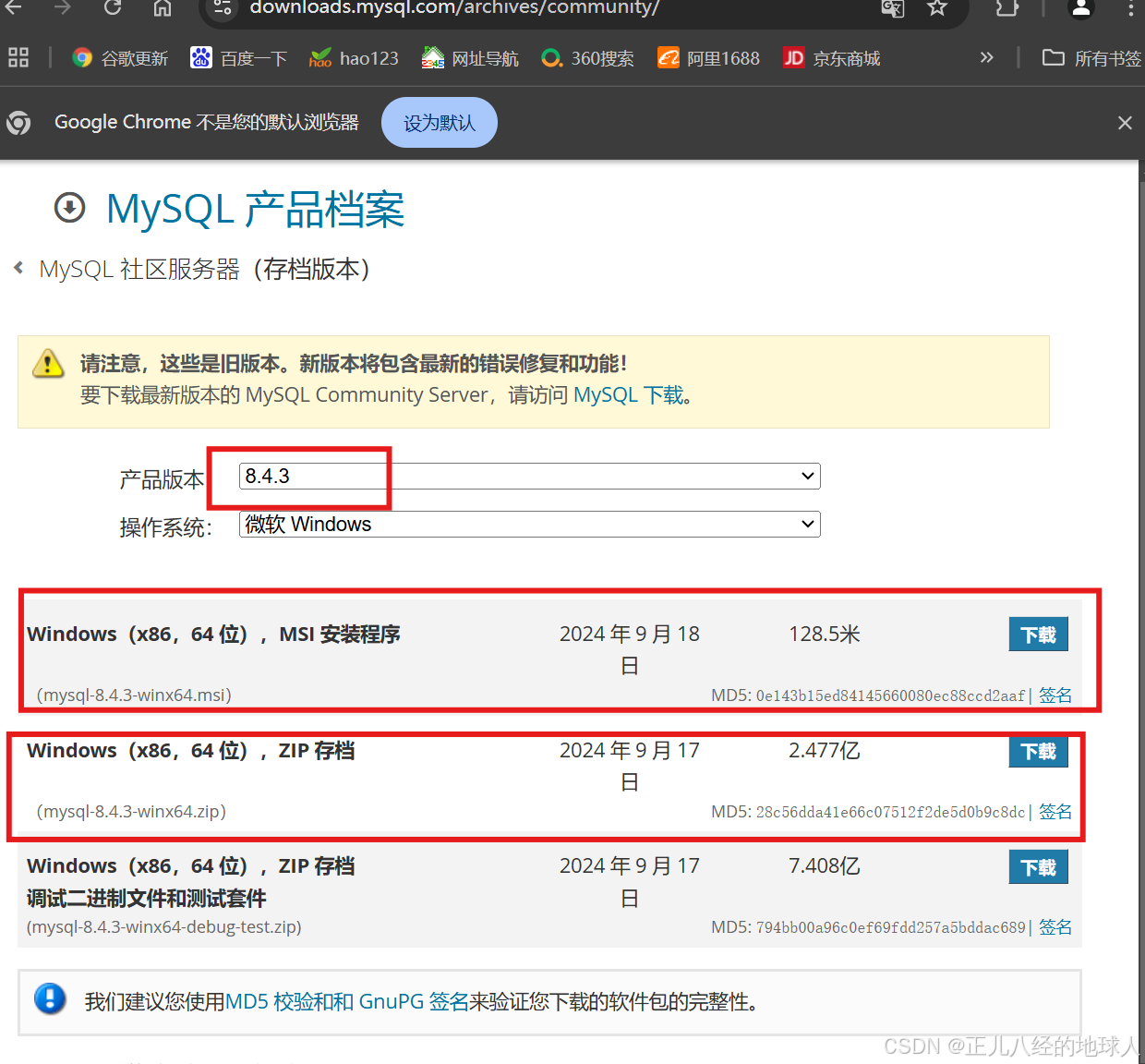This screenshot has width=1145, height=1064.
Task: Click the size value 128.5米
Action: coord(825,635)
